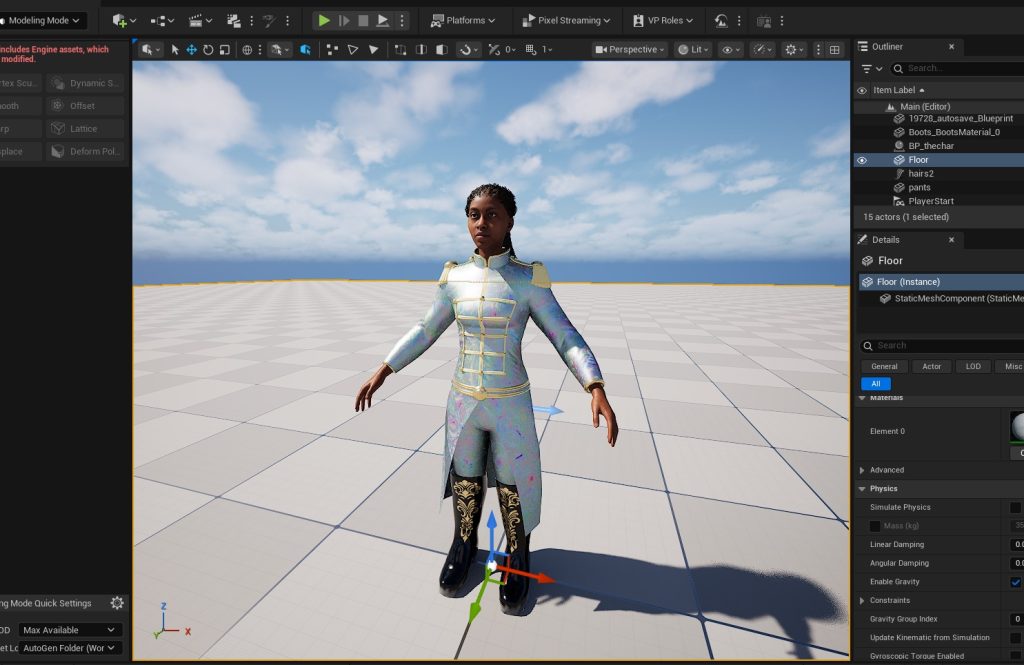Click the Stop simulation button
This screenshot has height=665, width=1024.
point(363,20)
